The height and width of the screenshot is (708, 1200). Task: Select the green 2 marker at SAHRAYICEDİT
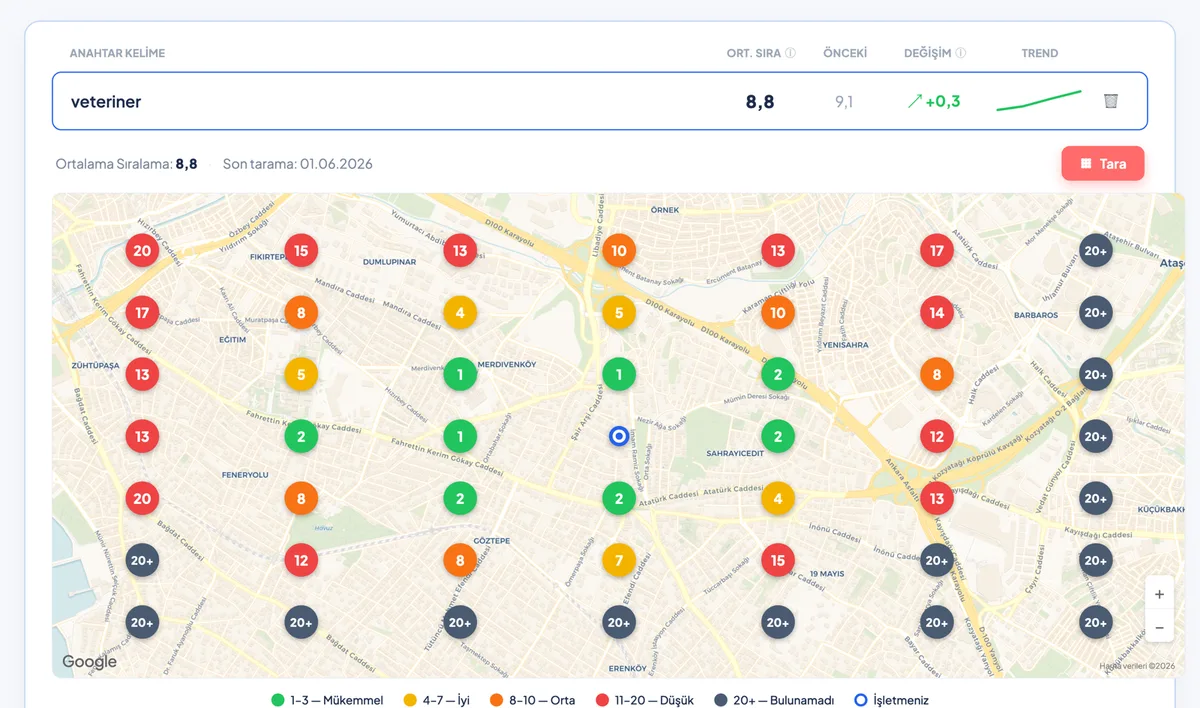[x=778, y=436]
